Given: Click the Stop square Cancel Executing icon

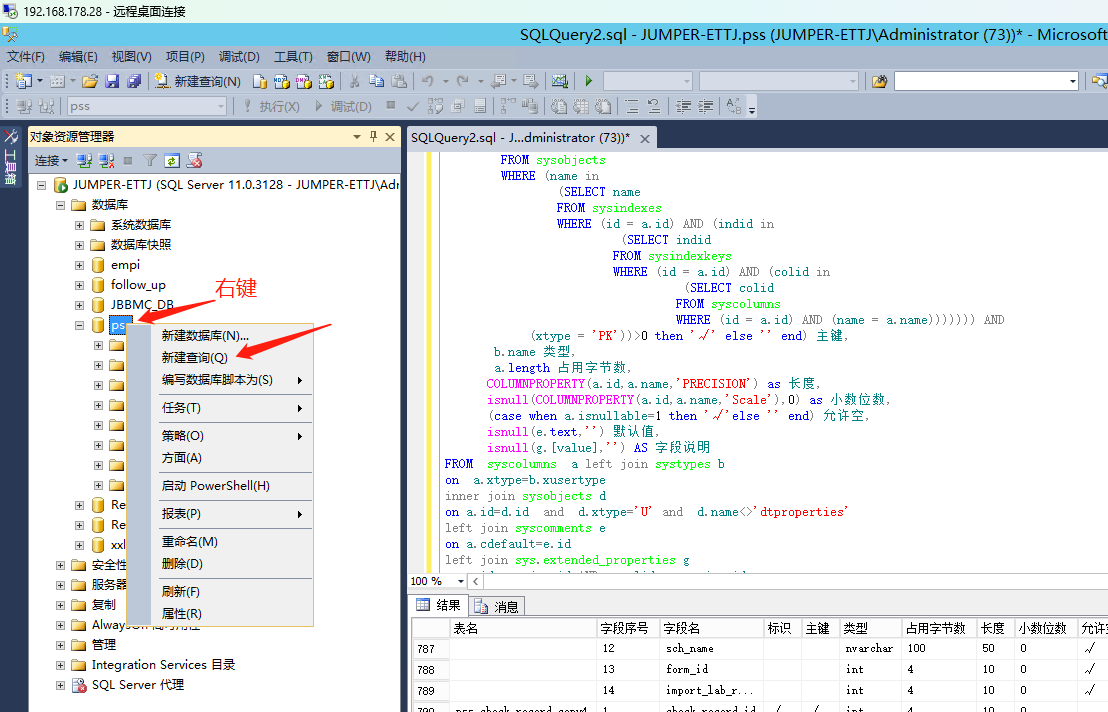Looking at the screenshot, I should 391,105.
